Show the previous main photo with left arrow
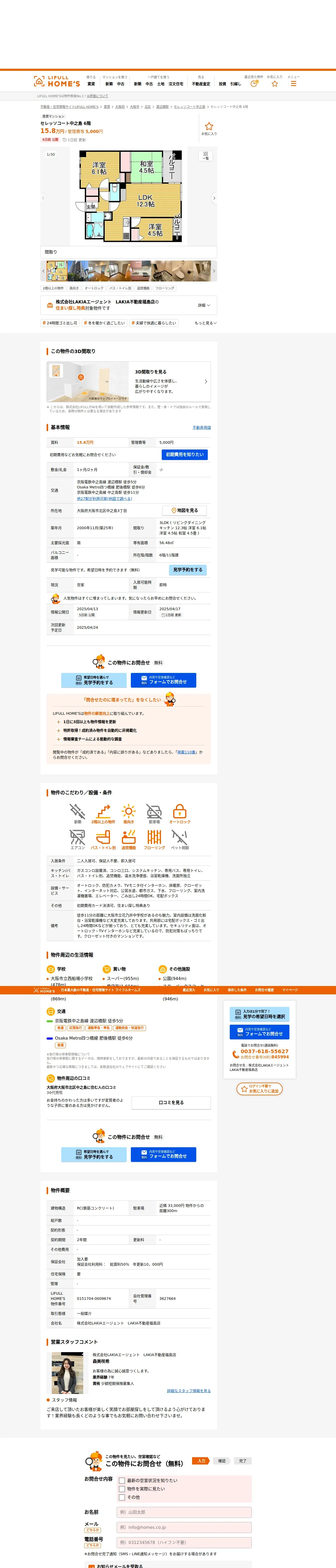 (x=43, y=198)
